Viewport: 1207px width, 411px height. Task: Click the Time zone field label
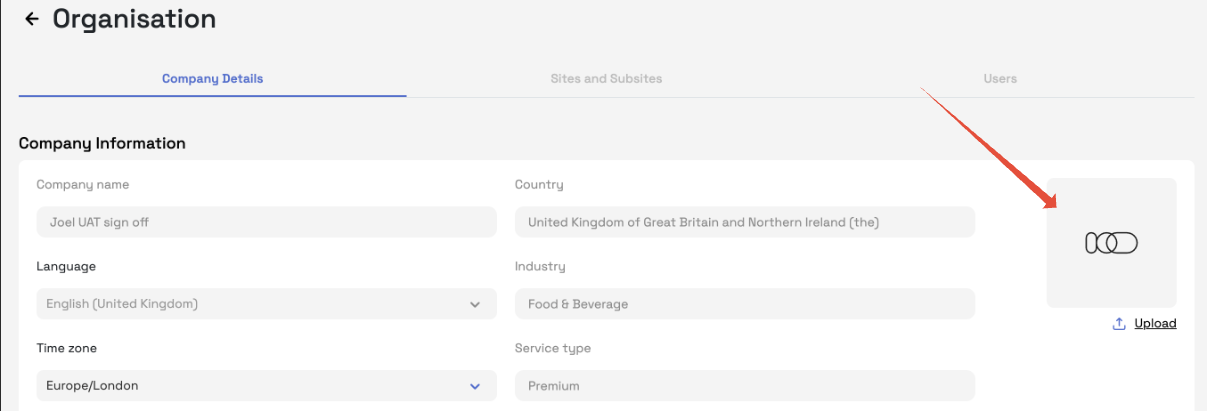pyautogui.click(x=67, y=348)
